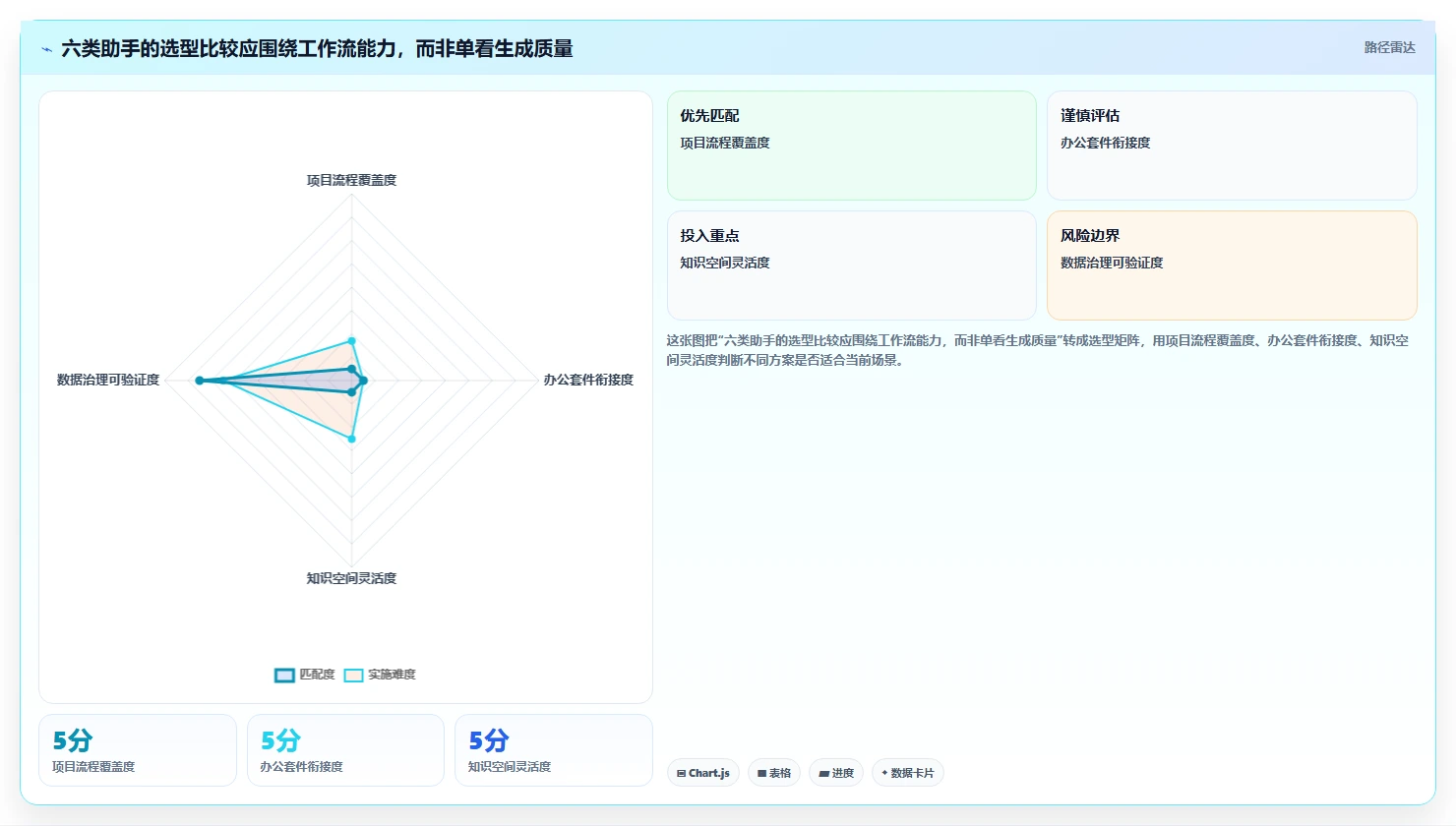The height and width of the screenshot is (826, 1456).
Task: Click 知识空间灵活度 text in 投入重点 card
Action: tap(725, 263)
